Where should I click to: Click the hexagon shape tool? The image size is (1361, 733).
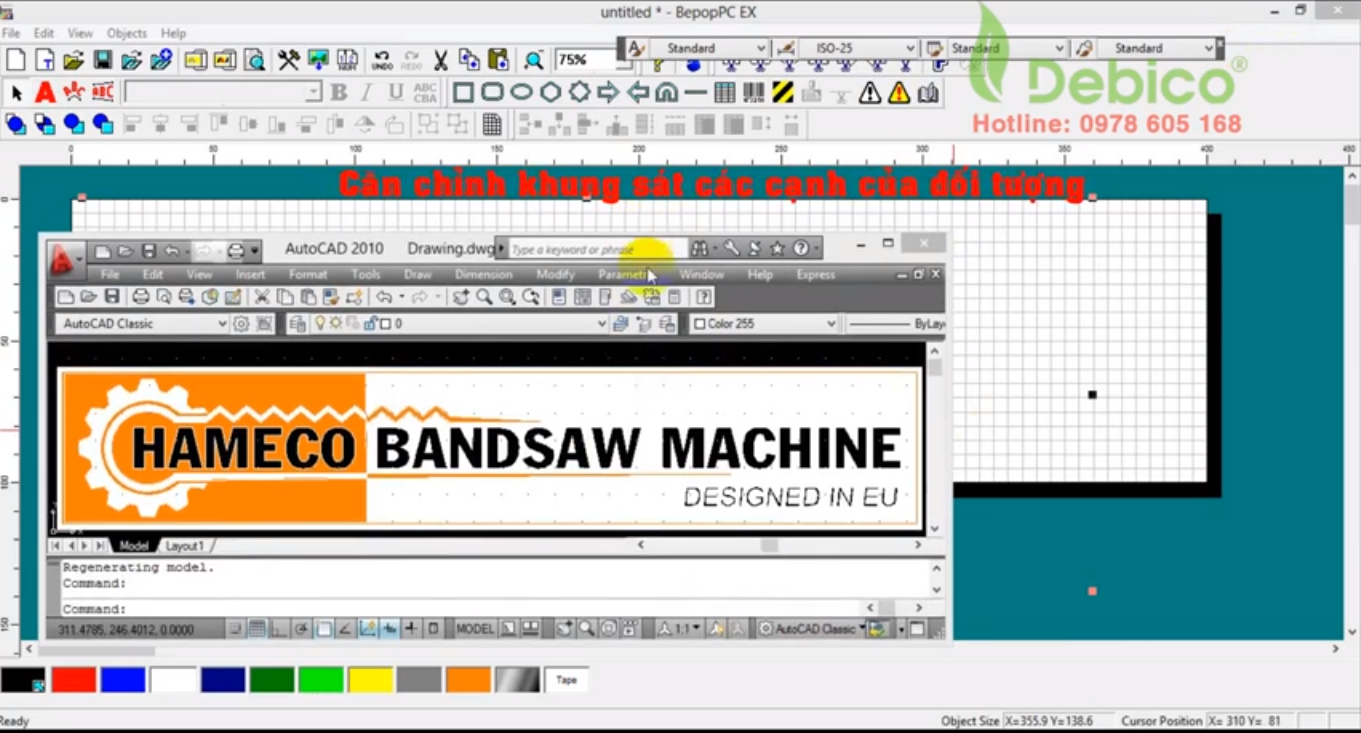[x=549, y=92]
